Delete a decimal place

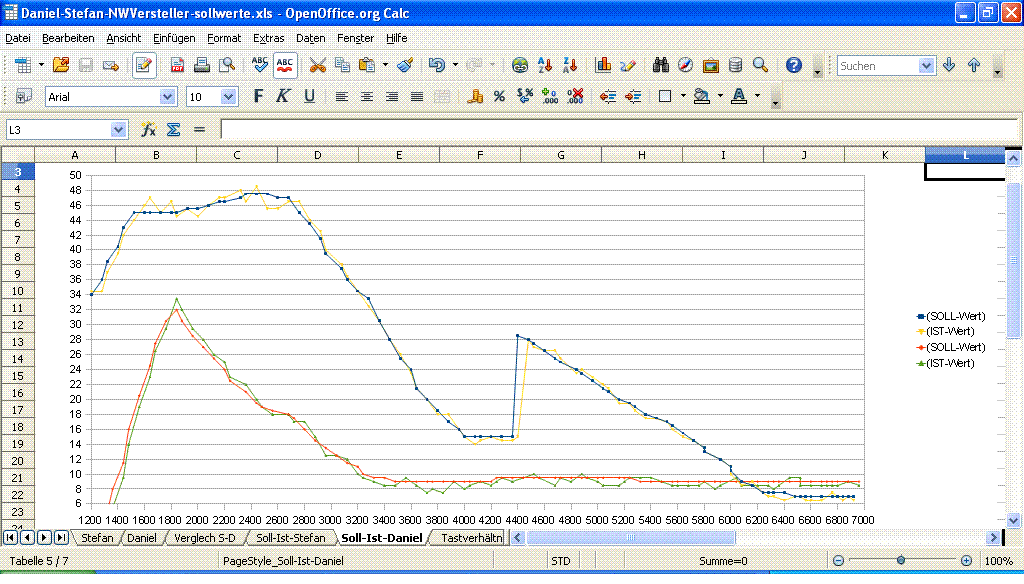(575, 97)
